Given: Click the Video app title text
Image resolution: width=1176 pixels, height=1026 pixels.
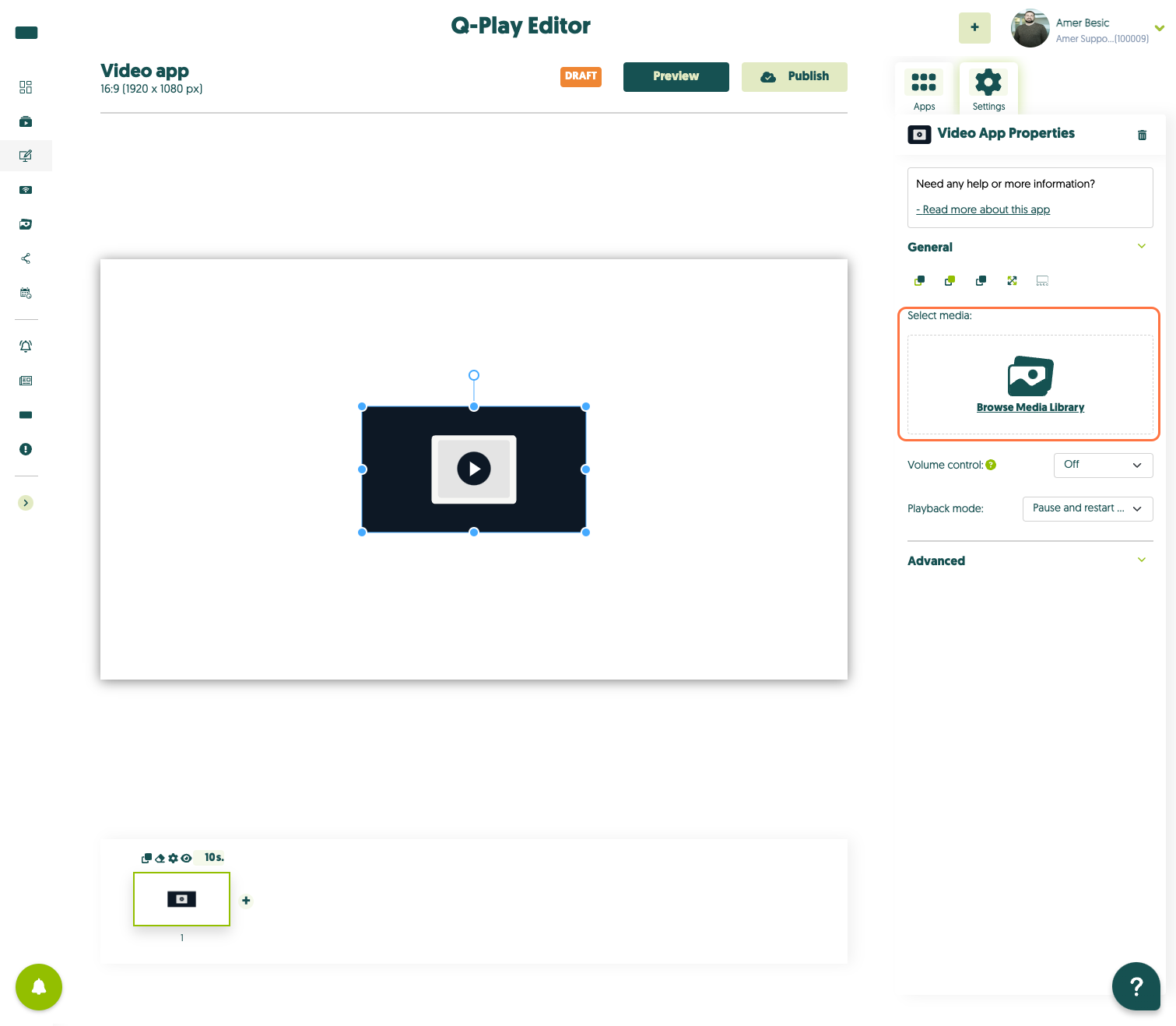Looking at the screenshot, I should [x=145, y=71].
